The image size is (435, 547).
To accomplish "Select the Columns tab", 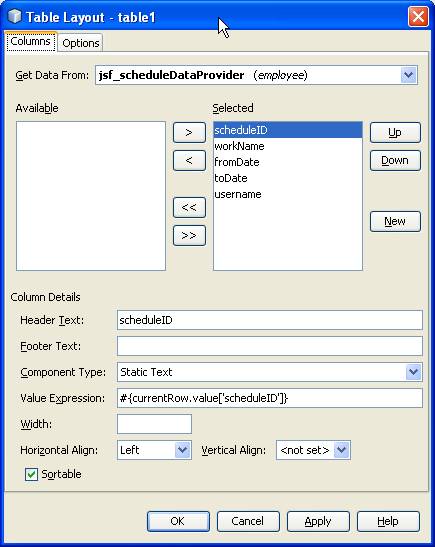I will (x=30, y=42).
